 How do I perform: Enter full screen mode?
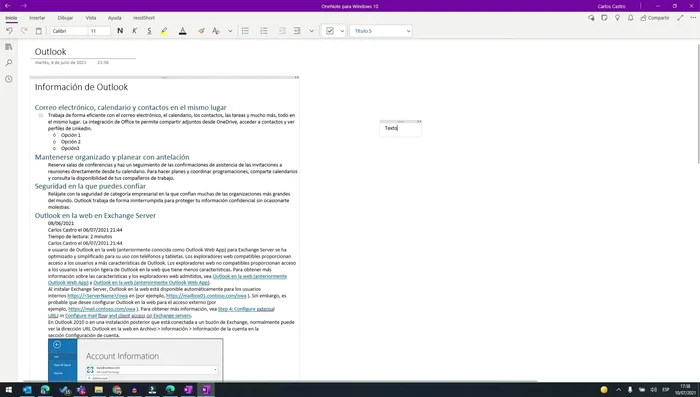[680, 18]
